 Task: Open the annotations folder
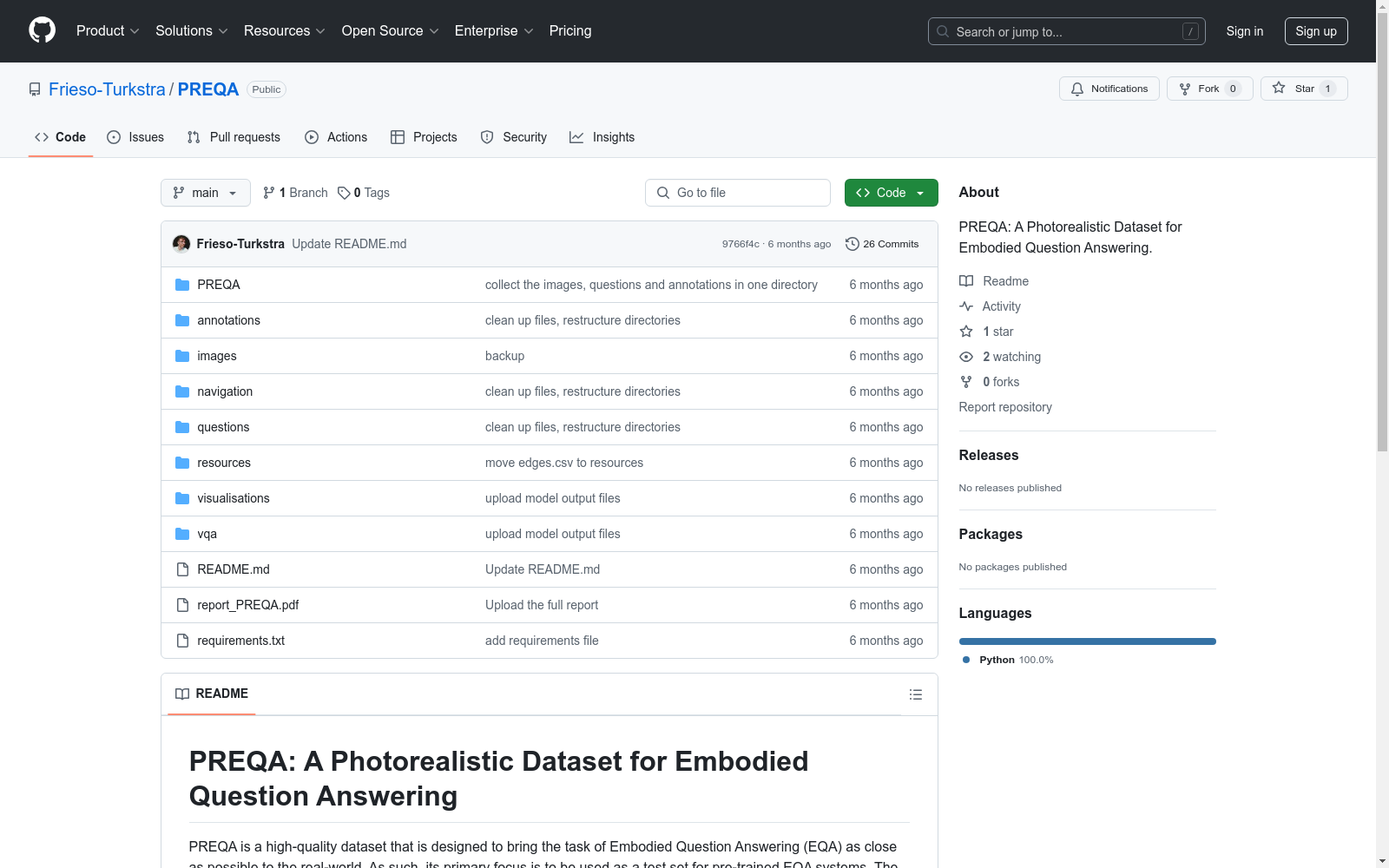[x=228, y=320]
